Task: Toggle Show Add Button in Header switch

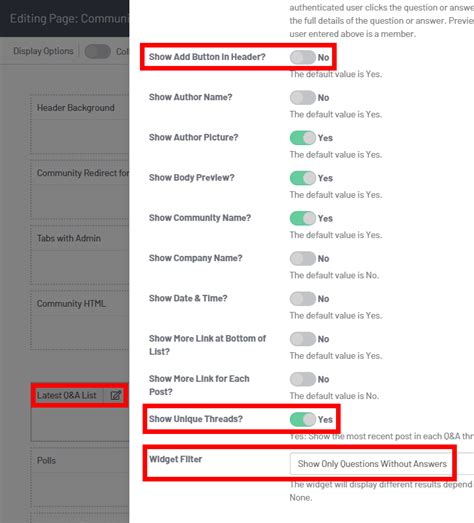Action: tap(303, 57)
